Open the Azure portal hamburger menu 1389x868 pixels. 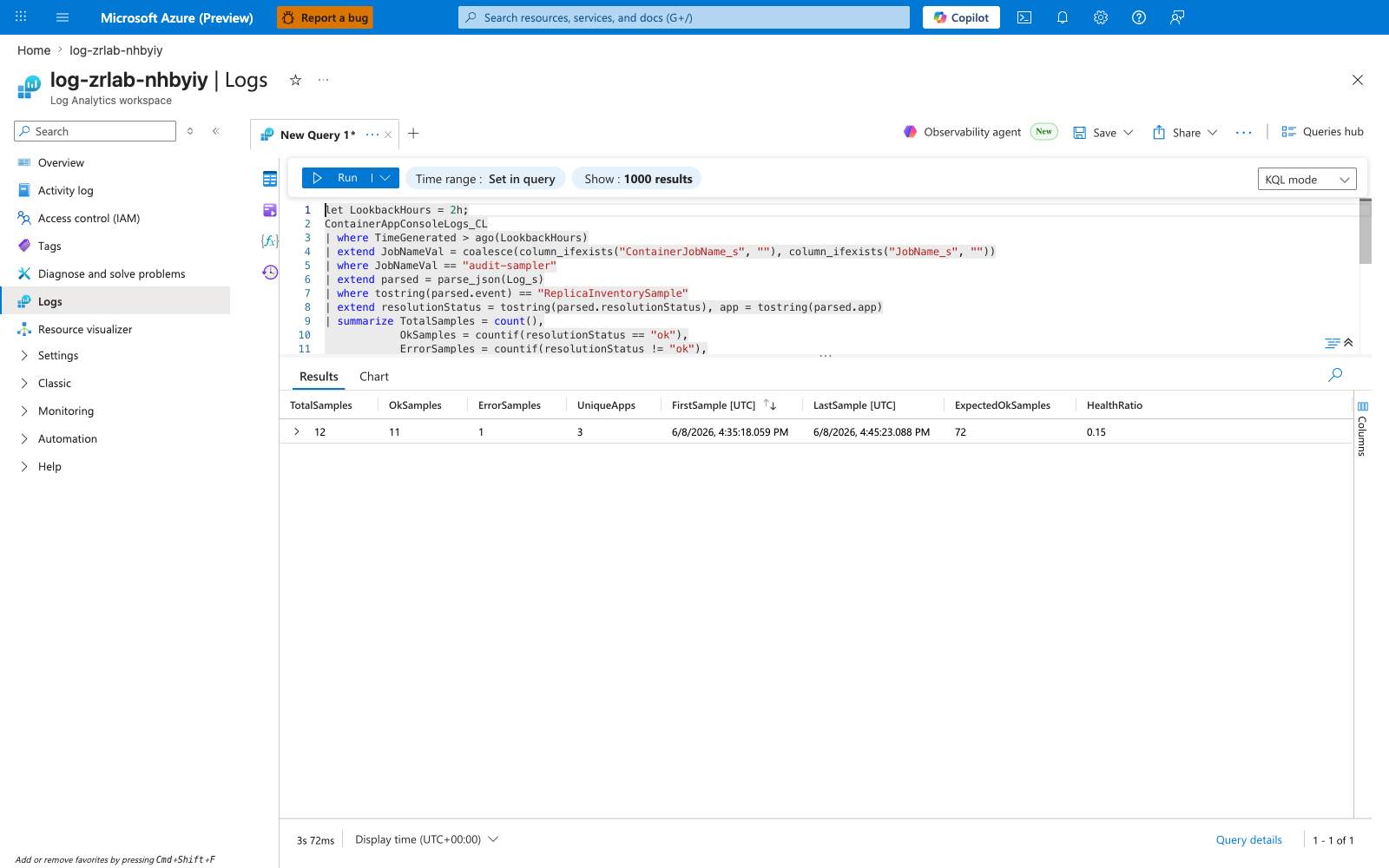click(x=63, y=17)
